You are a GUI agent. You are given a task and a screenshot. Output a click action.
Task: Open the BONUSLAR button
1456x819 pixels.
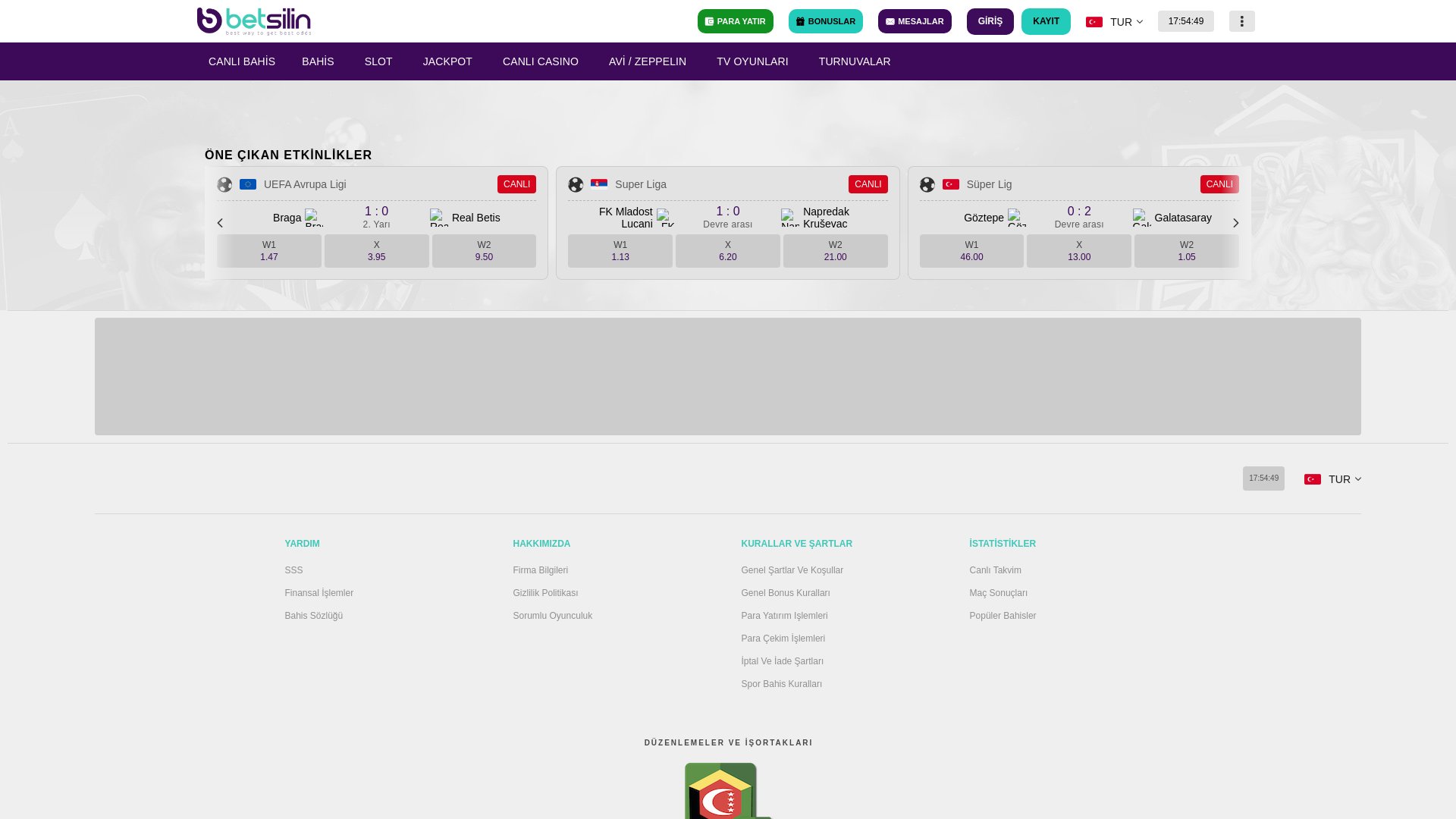826,21
